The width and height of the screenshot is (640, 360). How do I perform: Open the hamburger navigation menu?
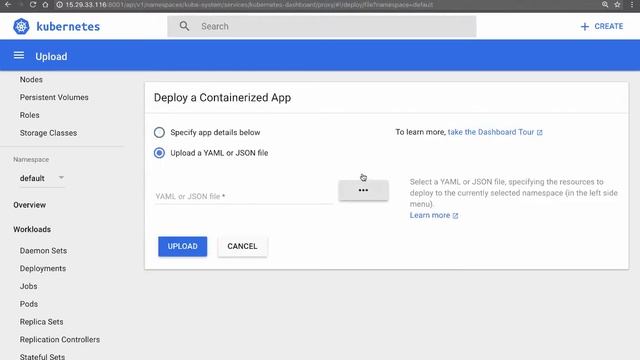tap(19, 56)
